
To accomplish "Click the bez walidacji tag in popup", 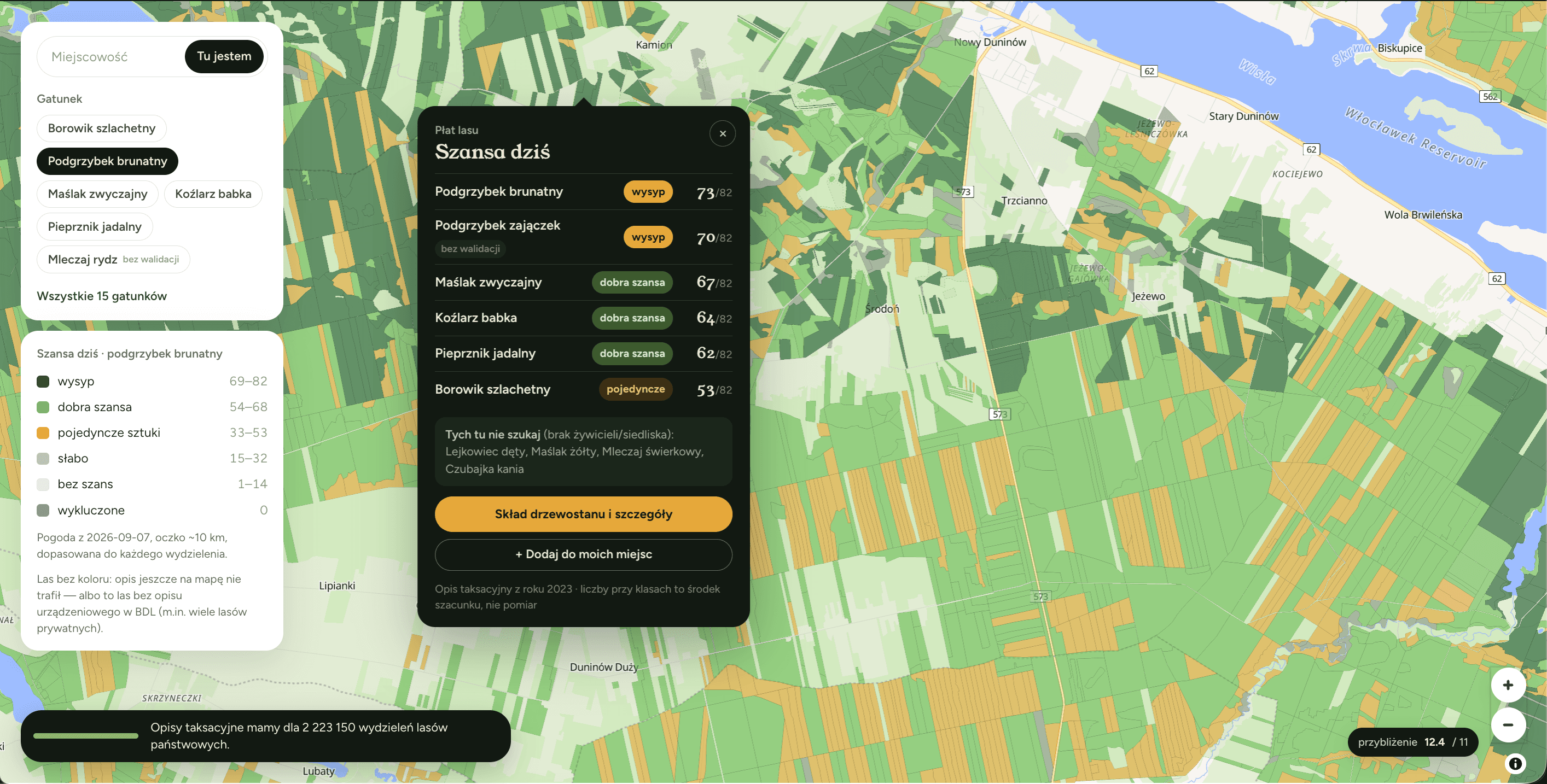I will click(470, 249).
